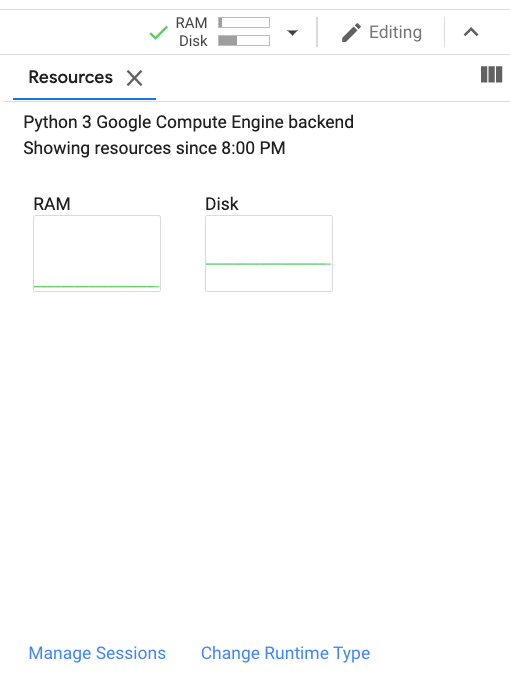Image resolution: width=510 pixels, height=679 pixels.
Task: Click the green connected checkmark icon
Action: pos(158,32)
